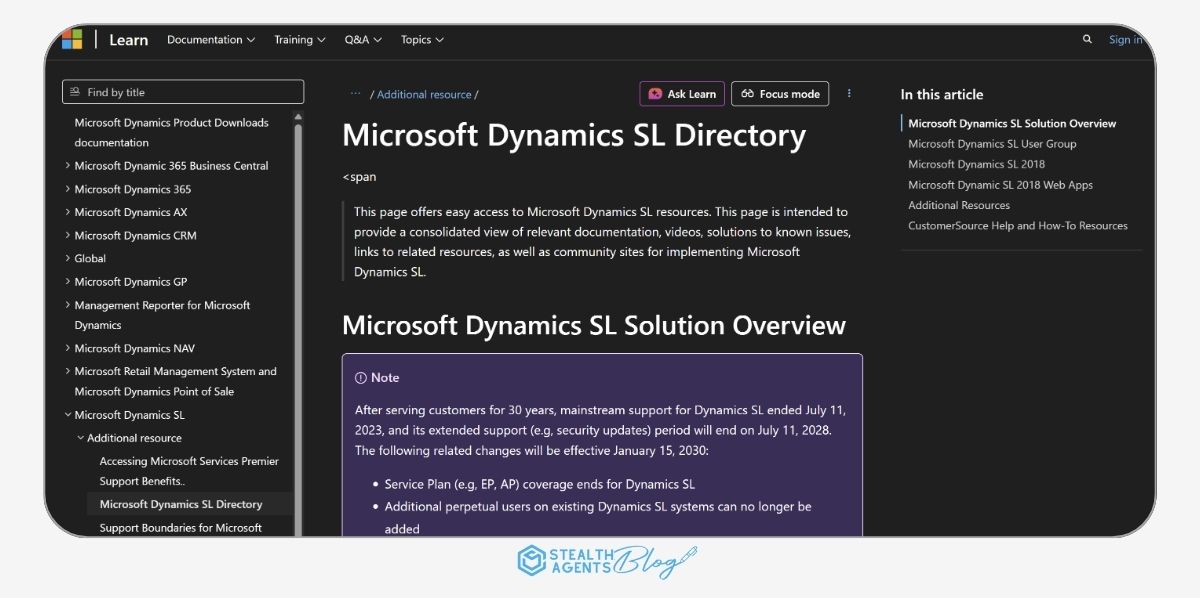Image resolution: width=1200 pixels, height=598 pixels.
Task: Open the Topics dropdown
Action: coord(421,39)
